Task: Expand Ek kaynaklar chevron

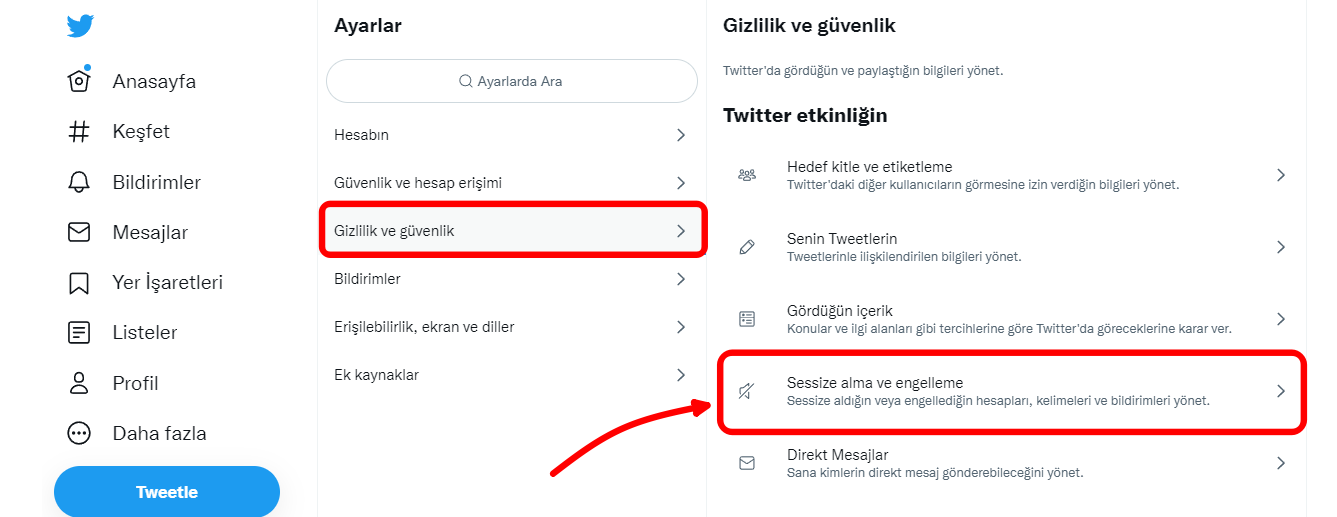Action: point(680,375)
